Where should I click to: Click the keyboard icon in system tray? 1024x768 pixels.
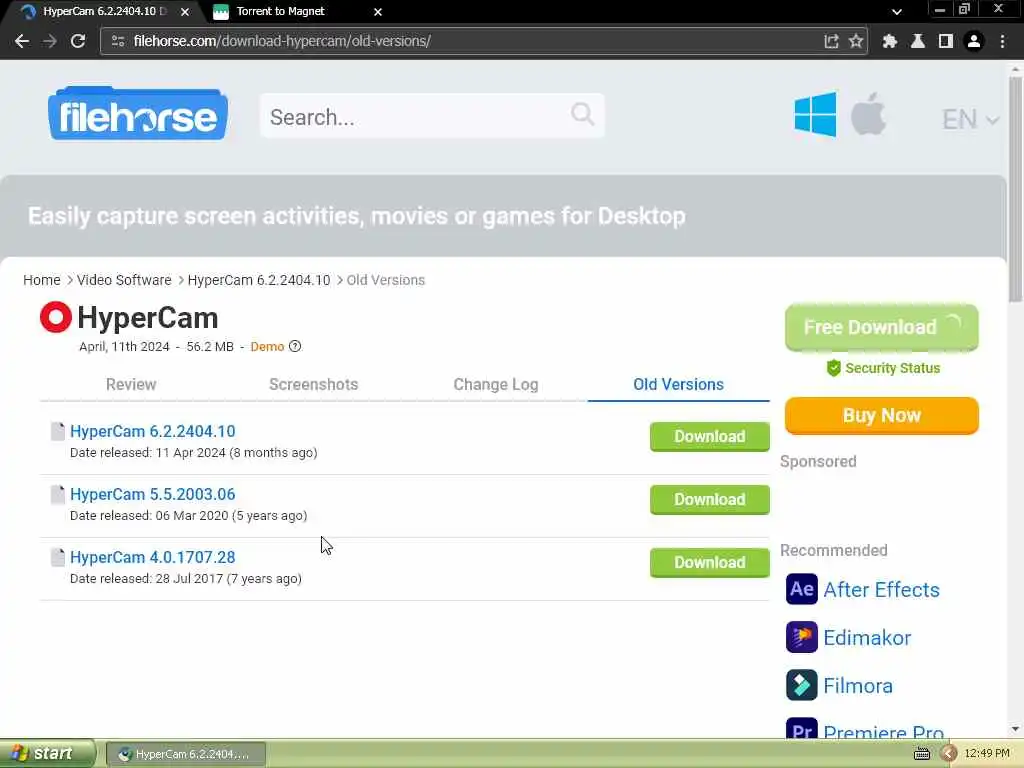click(921, 754)
